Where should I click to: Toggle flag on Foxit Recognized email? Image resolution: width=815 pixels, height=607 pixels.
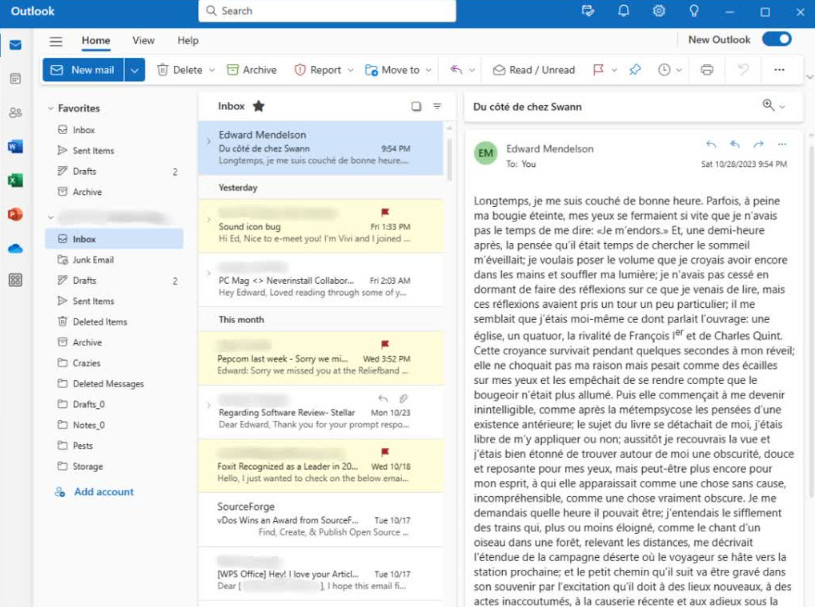(x=385, y=452)
